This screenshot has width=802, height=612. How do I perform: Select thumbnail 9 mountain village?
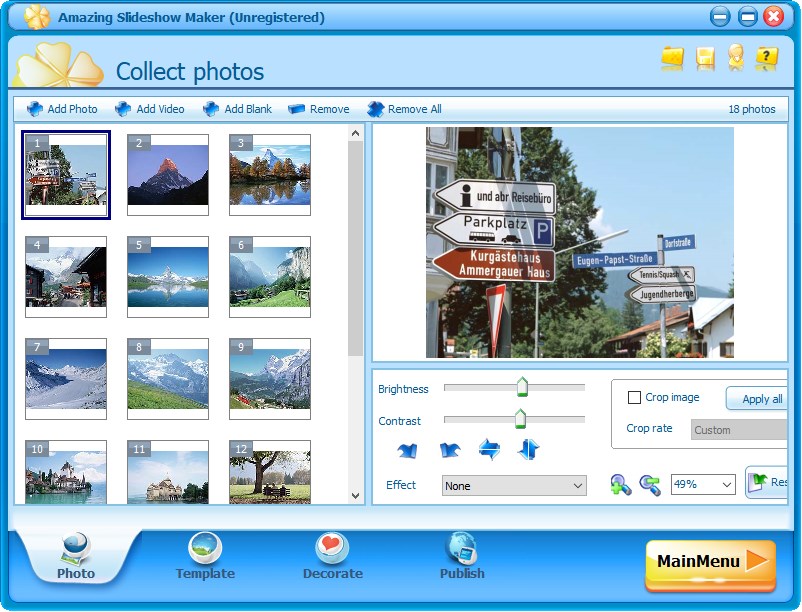pyautogui.click(x=270, y=379)
